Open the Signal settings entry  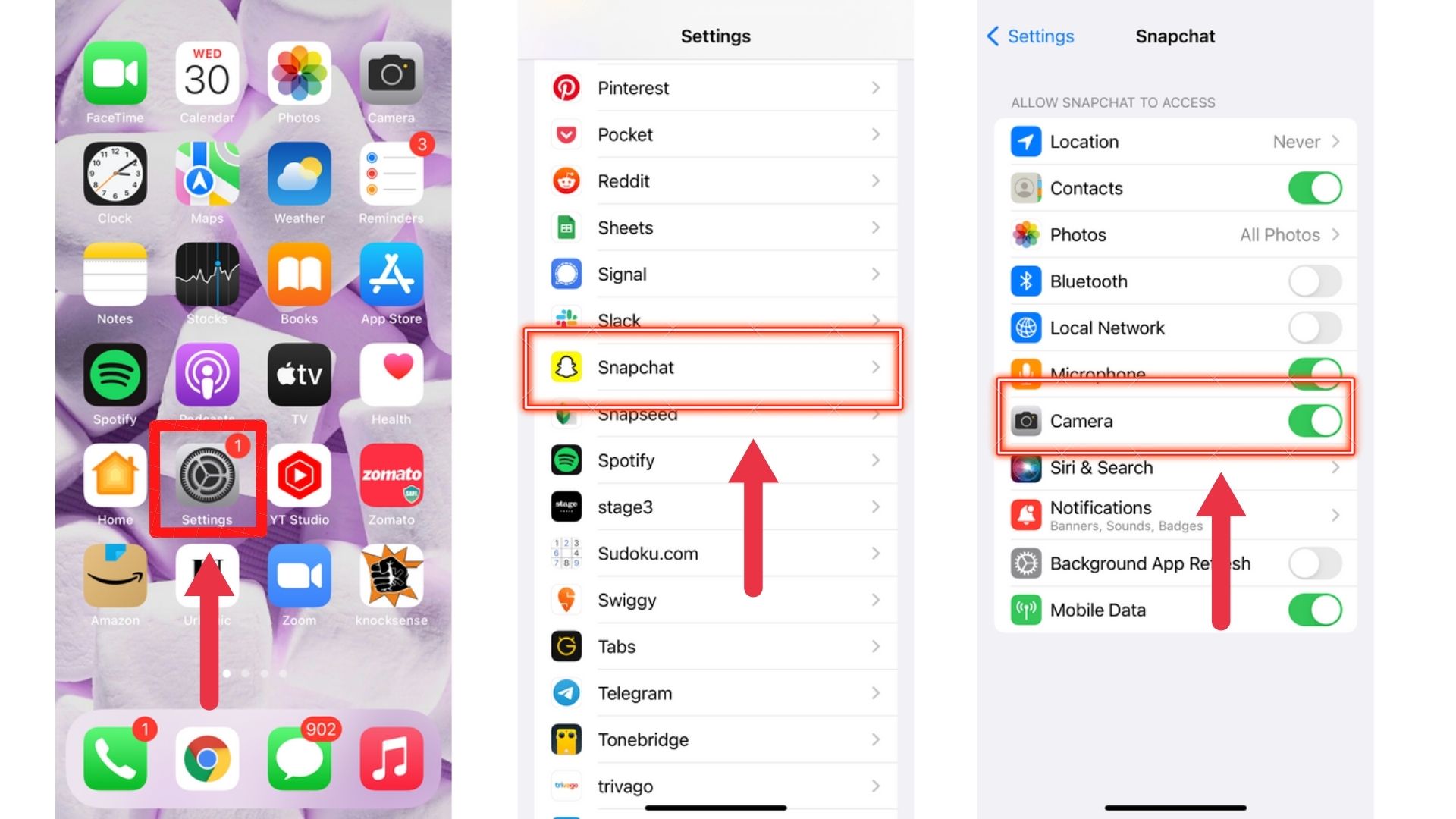tap(715, 274)
